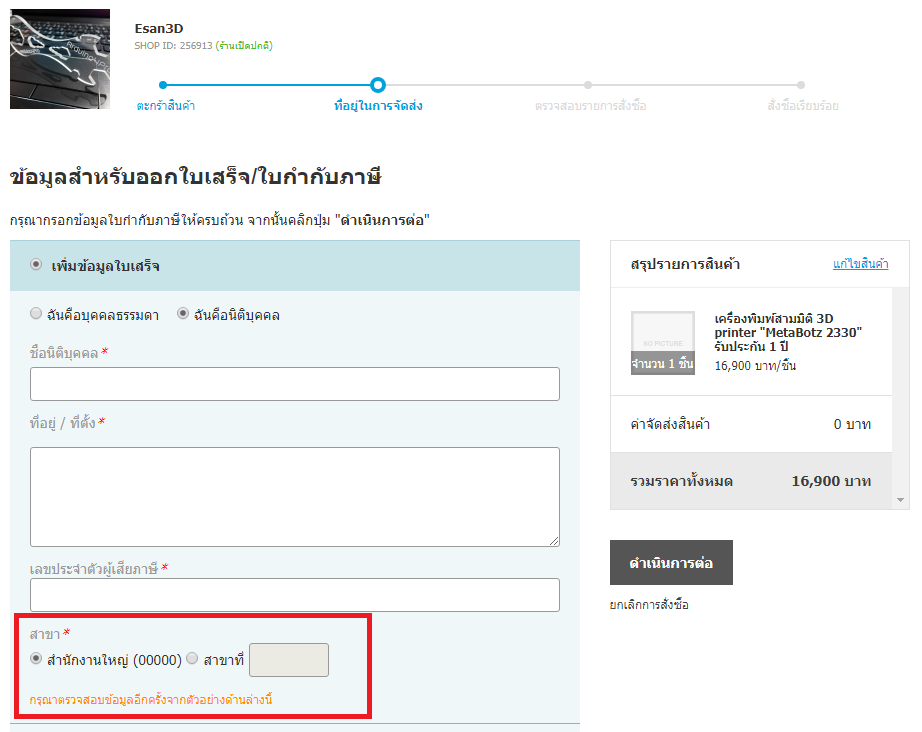
Task: Select สำนักงานใหญ่ (00000) radio button
Action: tap(37, 659)
